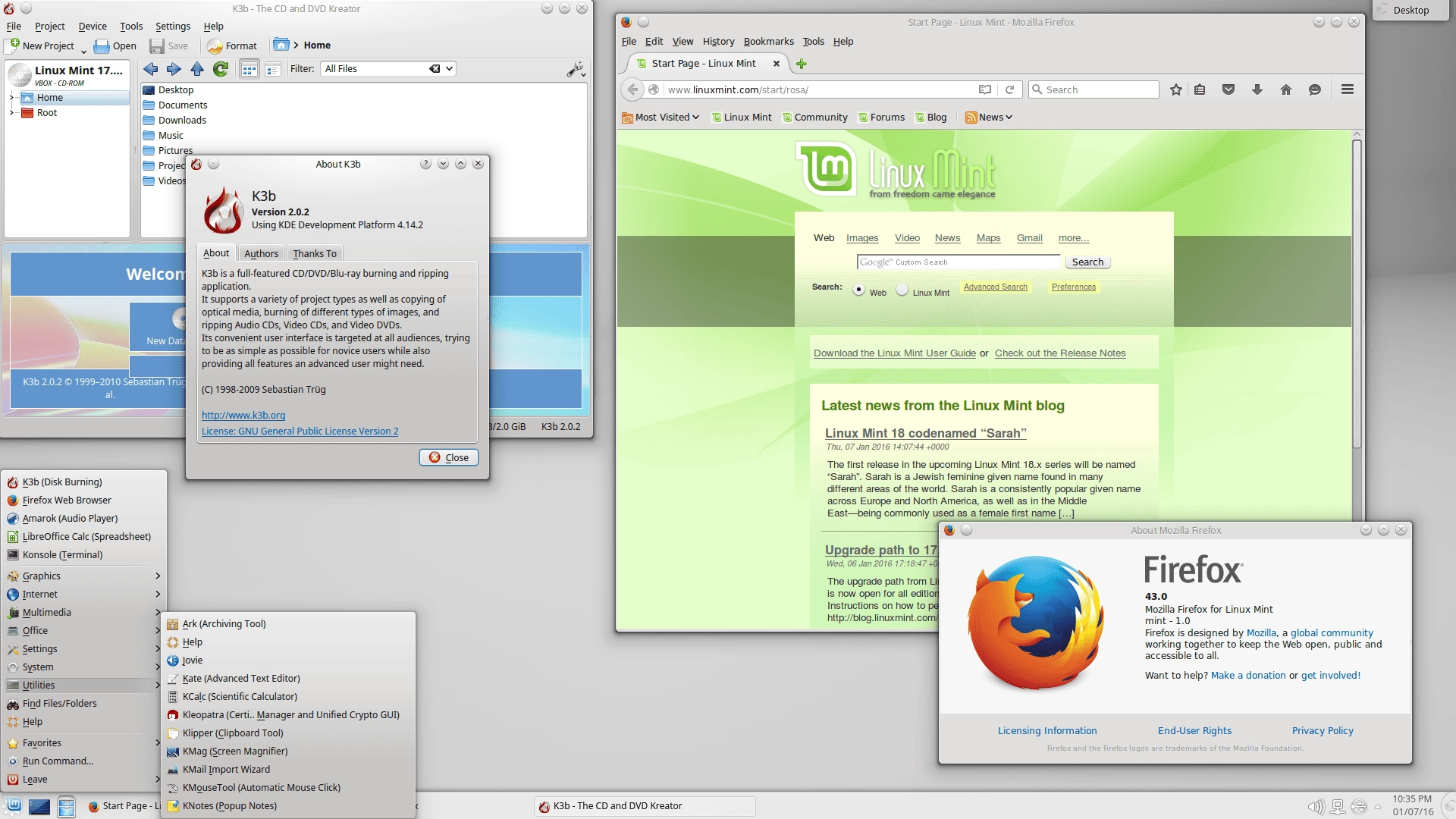This screenshot has height=819, width=1456.
Task: Open file manager icon in taskbar
Action: pyautogui.click(x=67, y=806)
